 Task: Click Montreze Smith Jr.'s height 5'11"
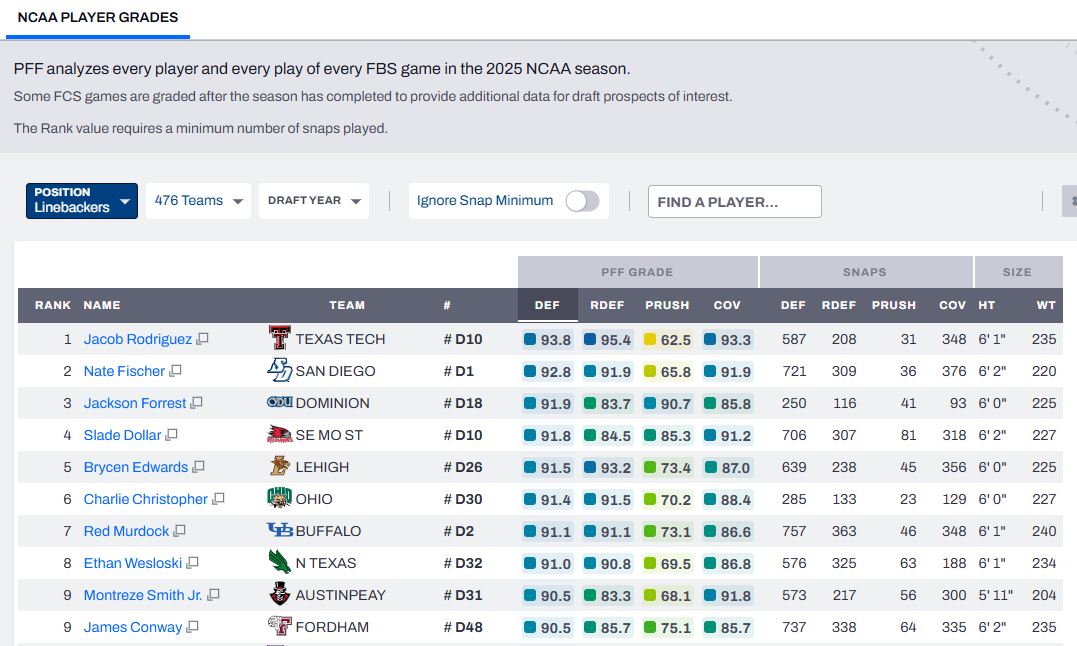(x=995, y=595)
